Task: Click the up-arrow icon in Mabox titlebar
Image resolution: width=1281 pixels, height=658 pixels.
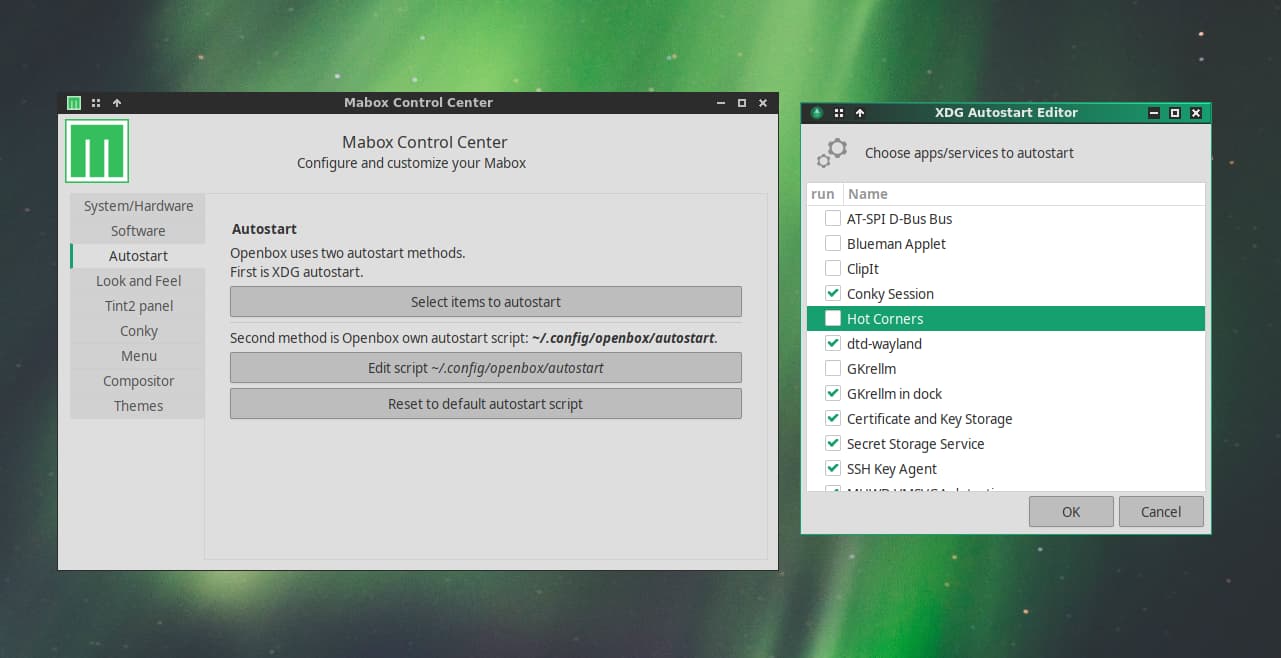Action: [x=117, y=102]
